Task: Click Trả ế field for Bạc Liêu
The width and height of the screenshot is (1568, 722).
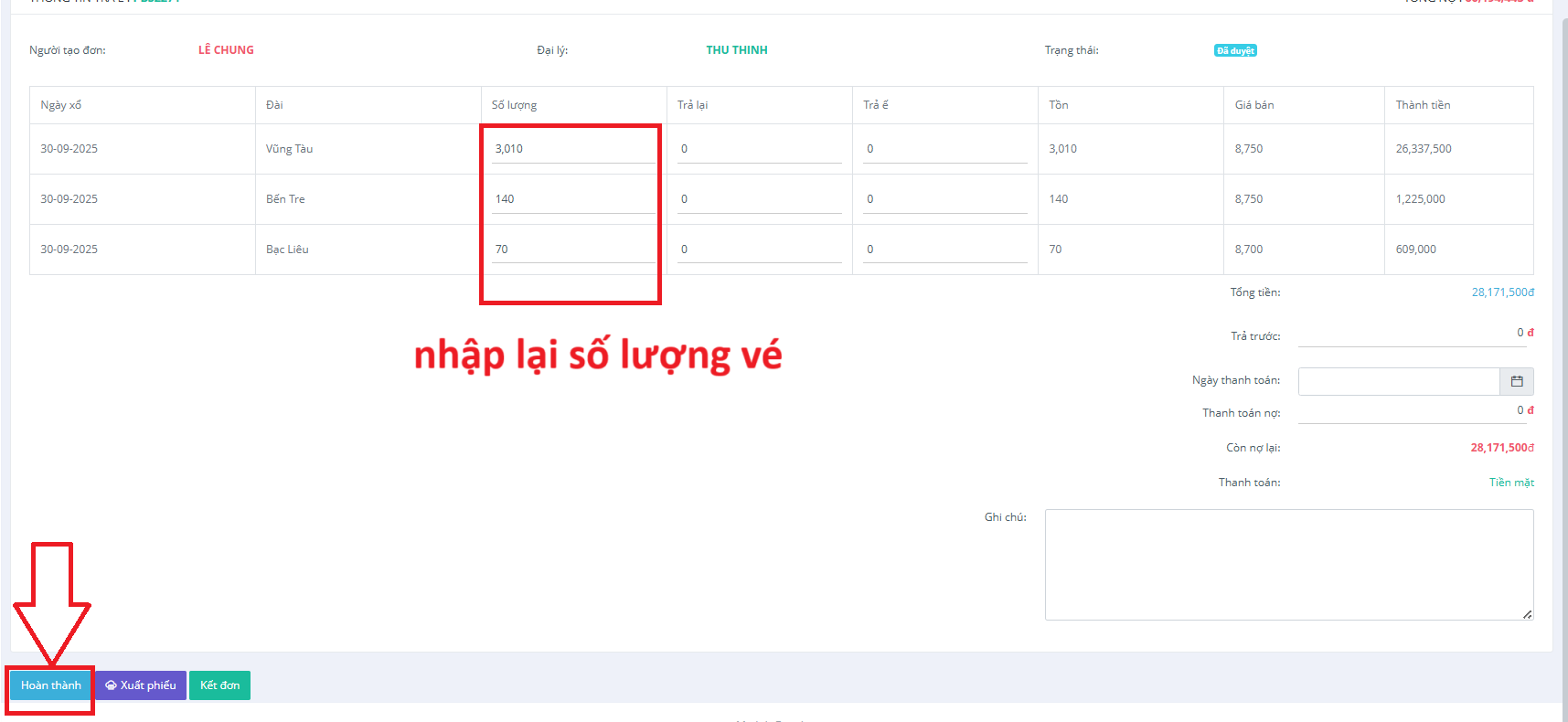Action: [944, 250]
